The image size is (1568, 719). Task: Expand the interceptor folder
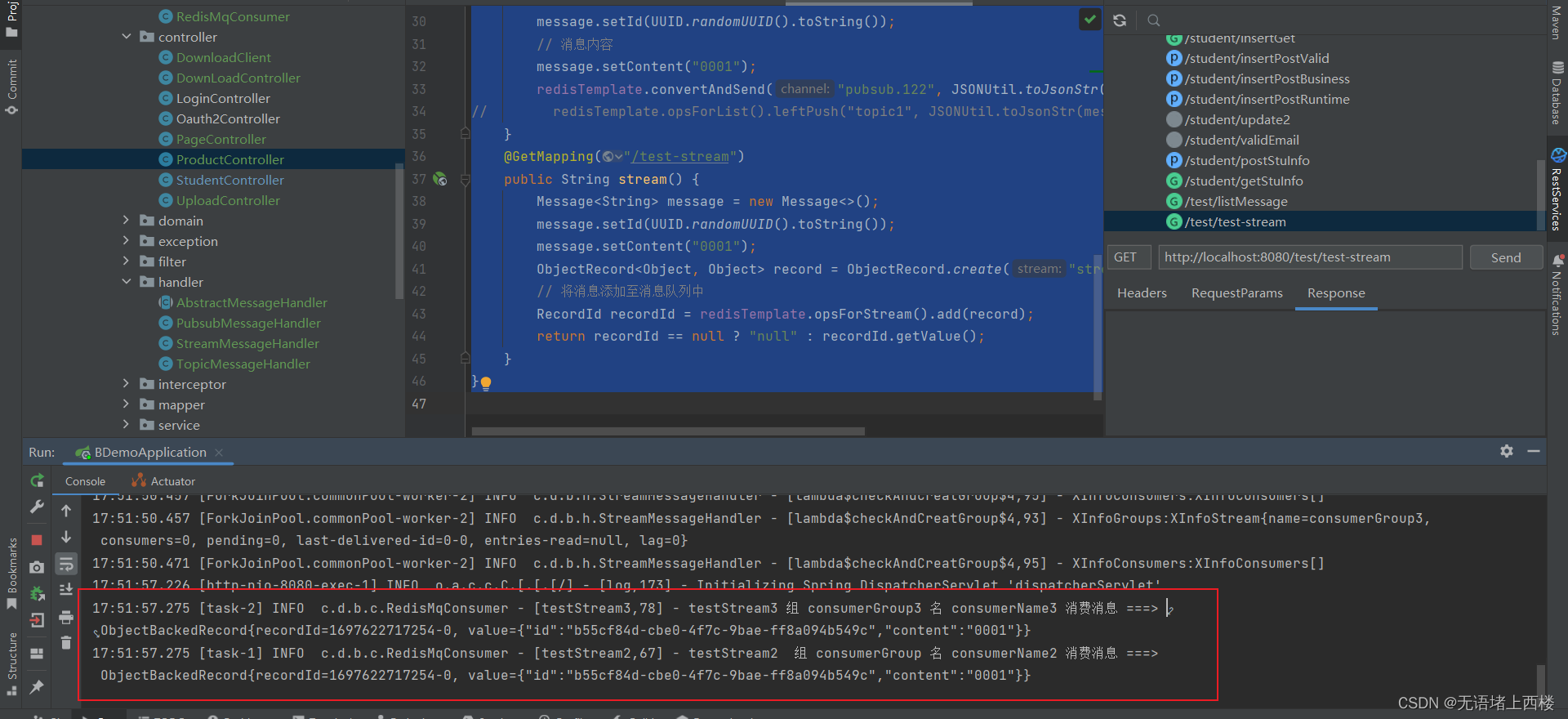pos(127,384)
